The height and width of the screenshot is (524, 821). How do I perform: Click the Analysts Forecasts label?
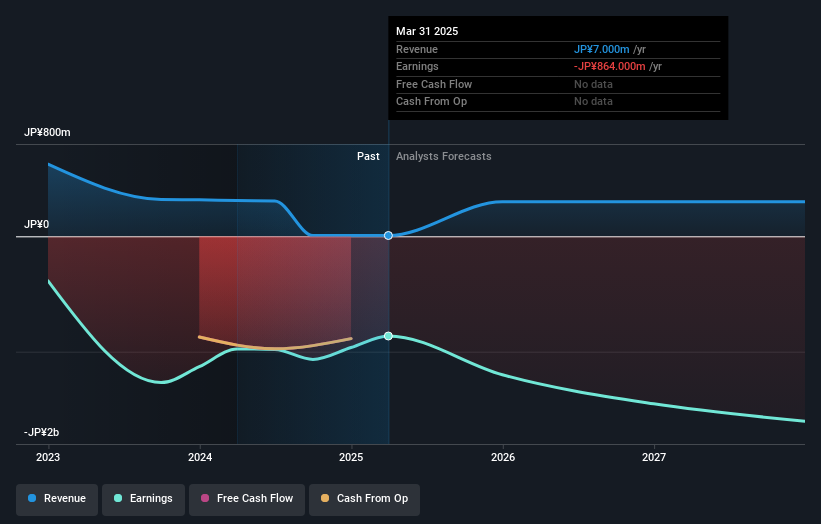[443, 157]
